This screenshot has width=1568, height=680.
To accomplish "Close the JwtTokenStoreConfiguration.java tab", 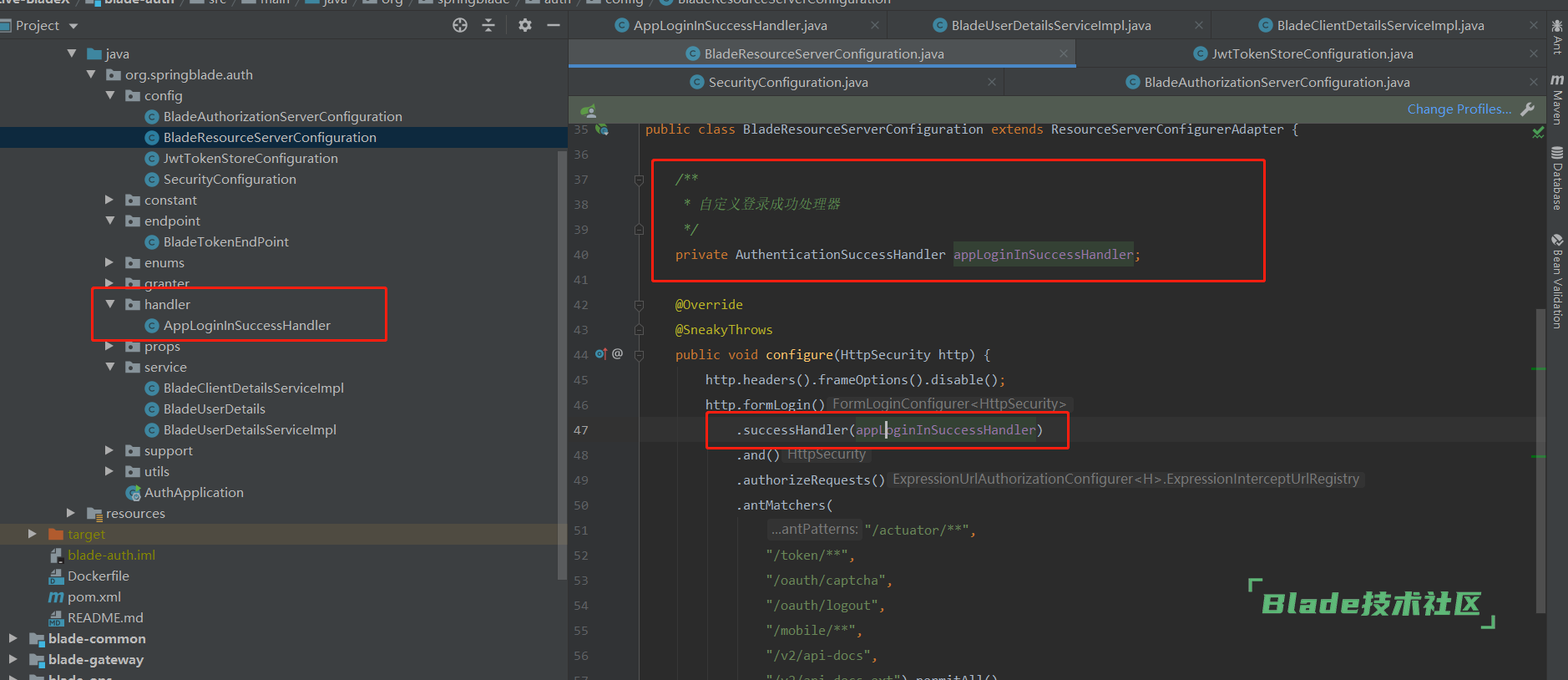I will (x=1534, y=53).
